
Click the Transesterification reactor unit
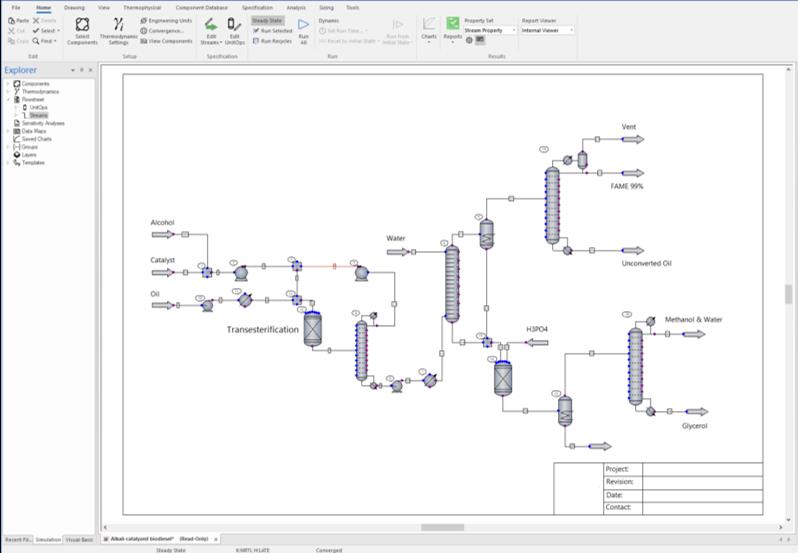click(312, 329)
